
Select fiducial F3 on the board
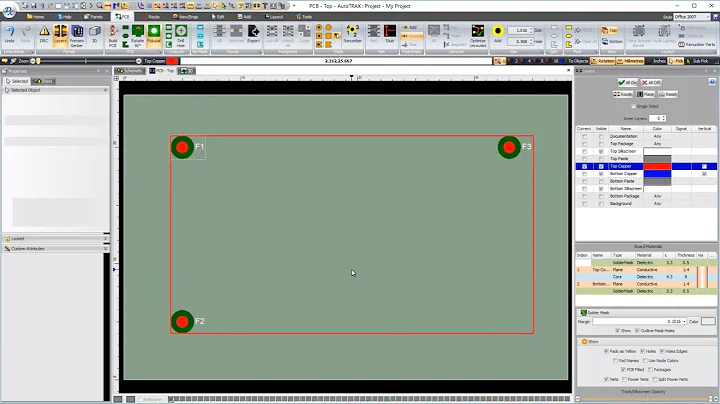click(509, 147)
